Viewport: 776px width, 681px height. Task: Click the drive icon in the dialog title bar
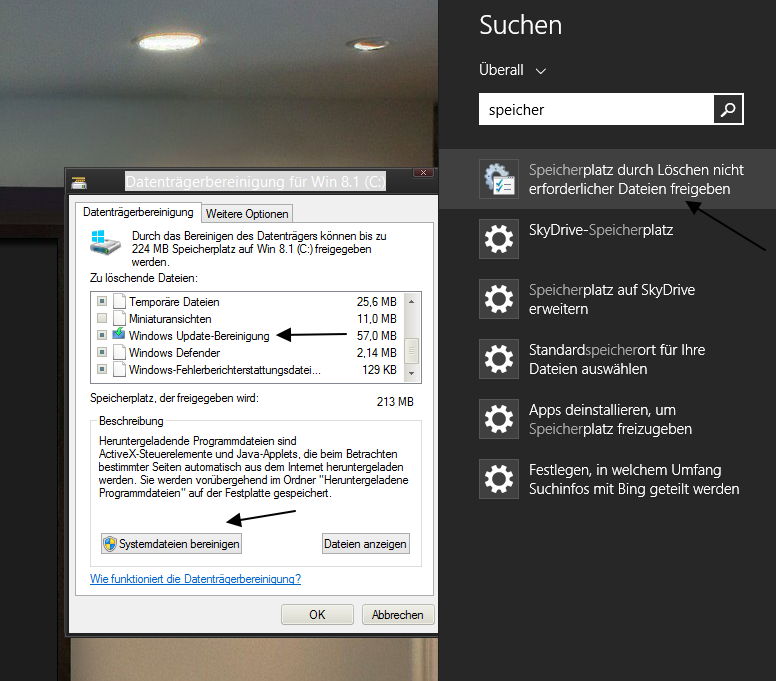click(79, 183)
